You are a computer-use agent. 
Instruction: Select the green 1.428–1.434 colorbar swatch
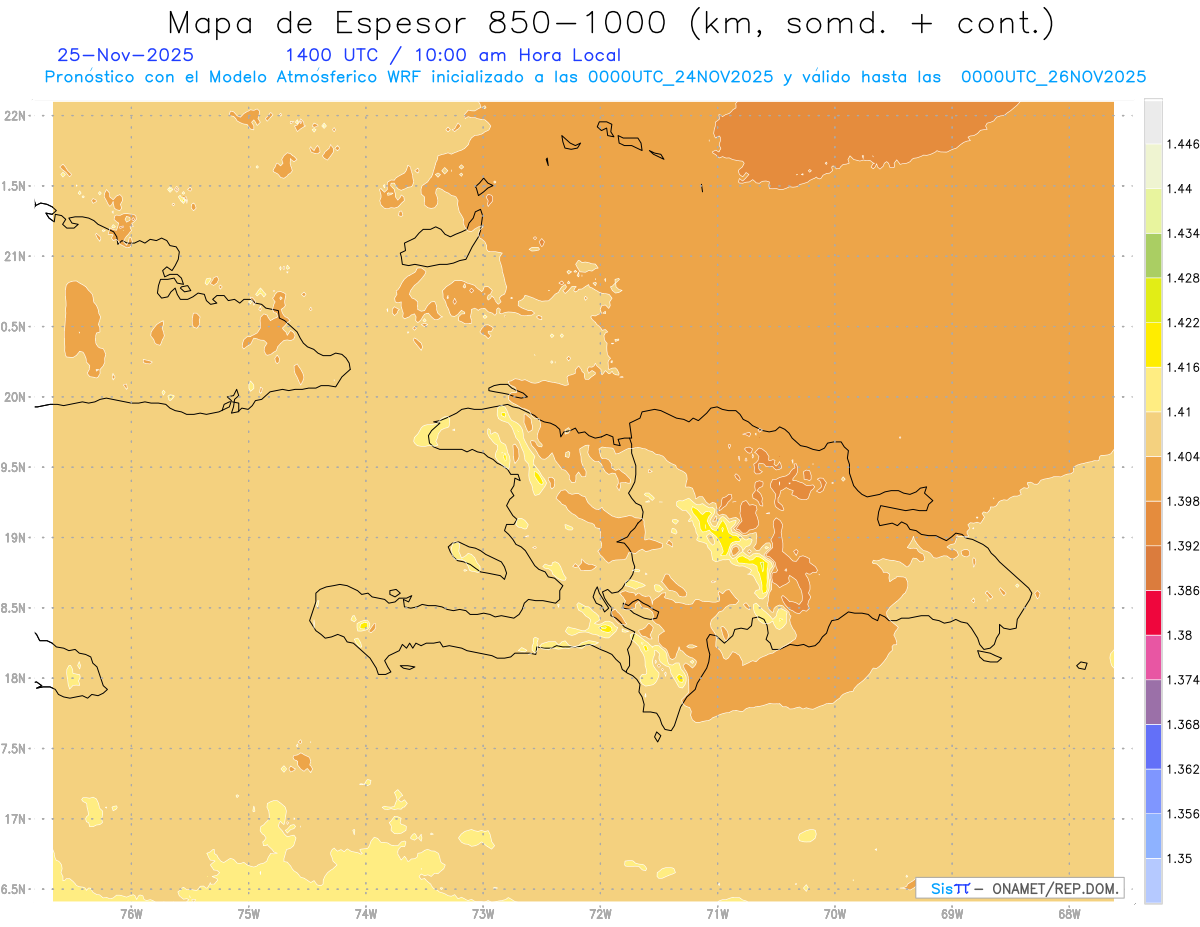tap(1153, 255)
